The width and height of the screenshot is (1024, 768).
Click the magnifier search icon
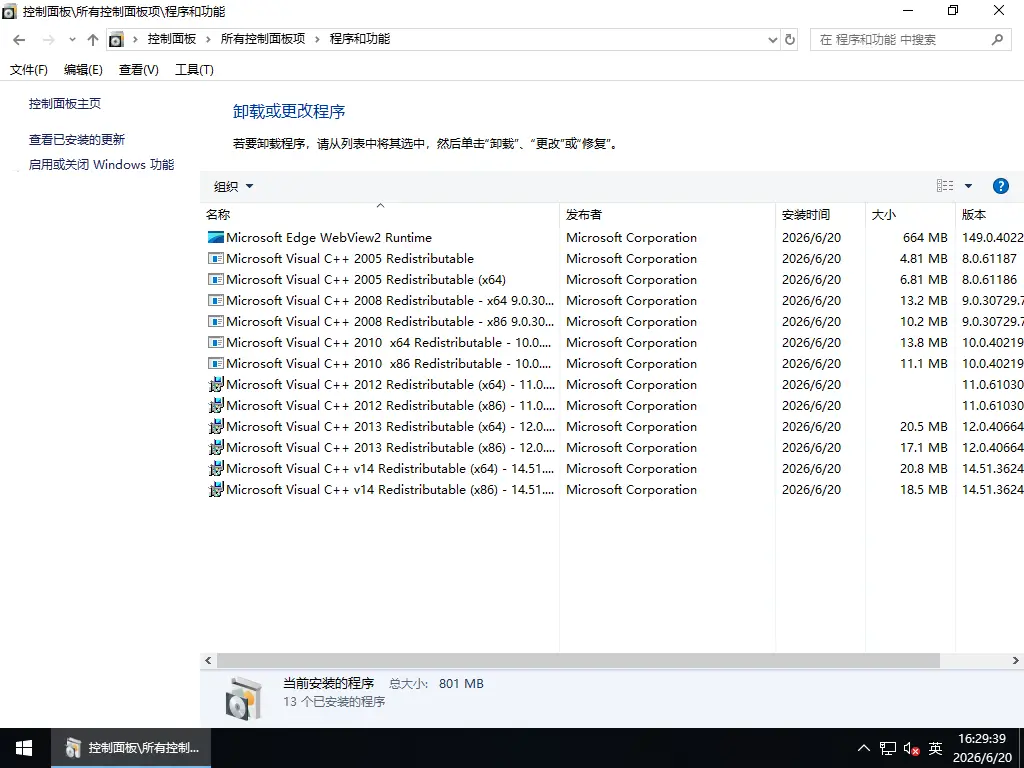[x=997, y=40]
